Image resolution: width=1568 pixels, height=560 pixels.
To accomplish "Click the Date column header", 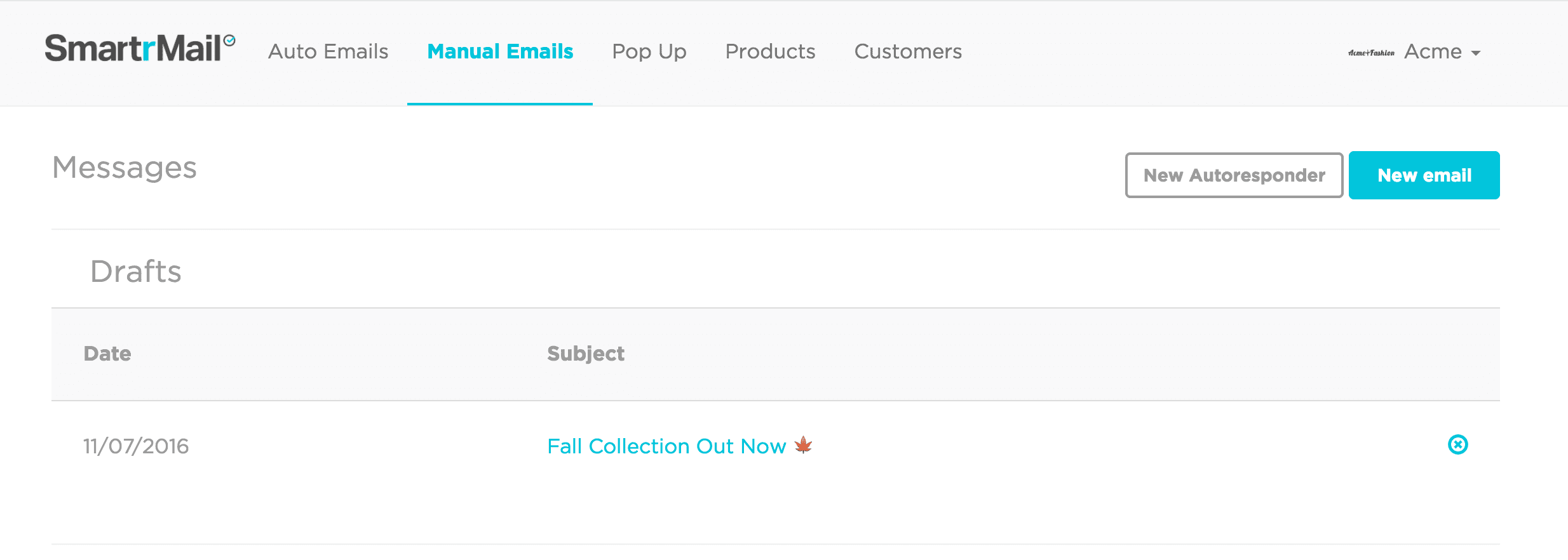I will click(x=107, y=354).
